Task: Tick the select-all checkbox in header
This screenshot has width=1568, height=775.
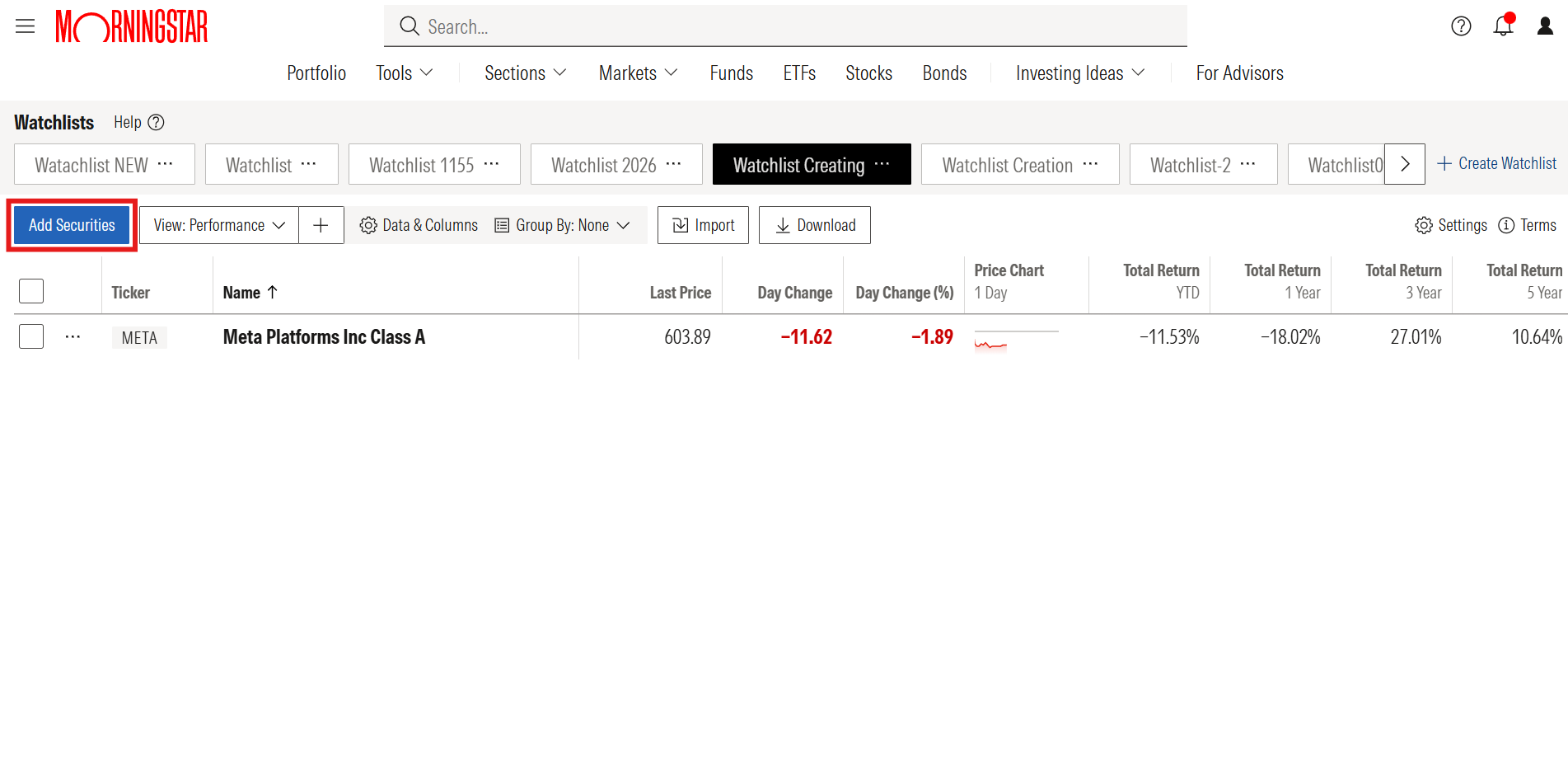Action: pos(31,291)
